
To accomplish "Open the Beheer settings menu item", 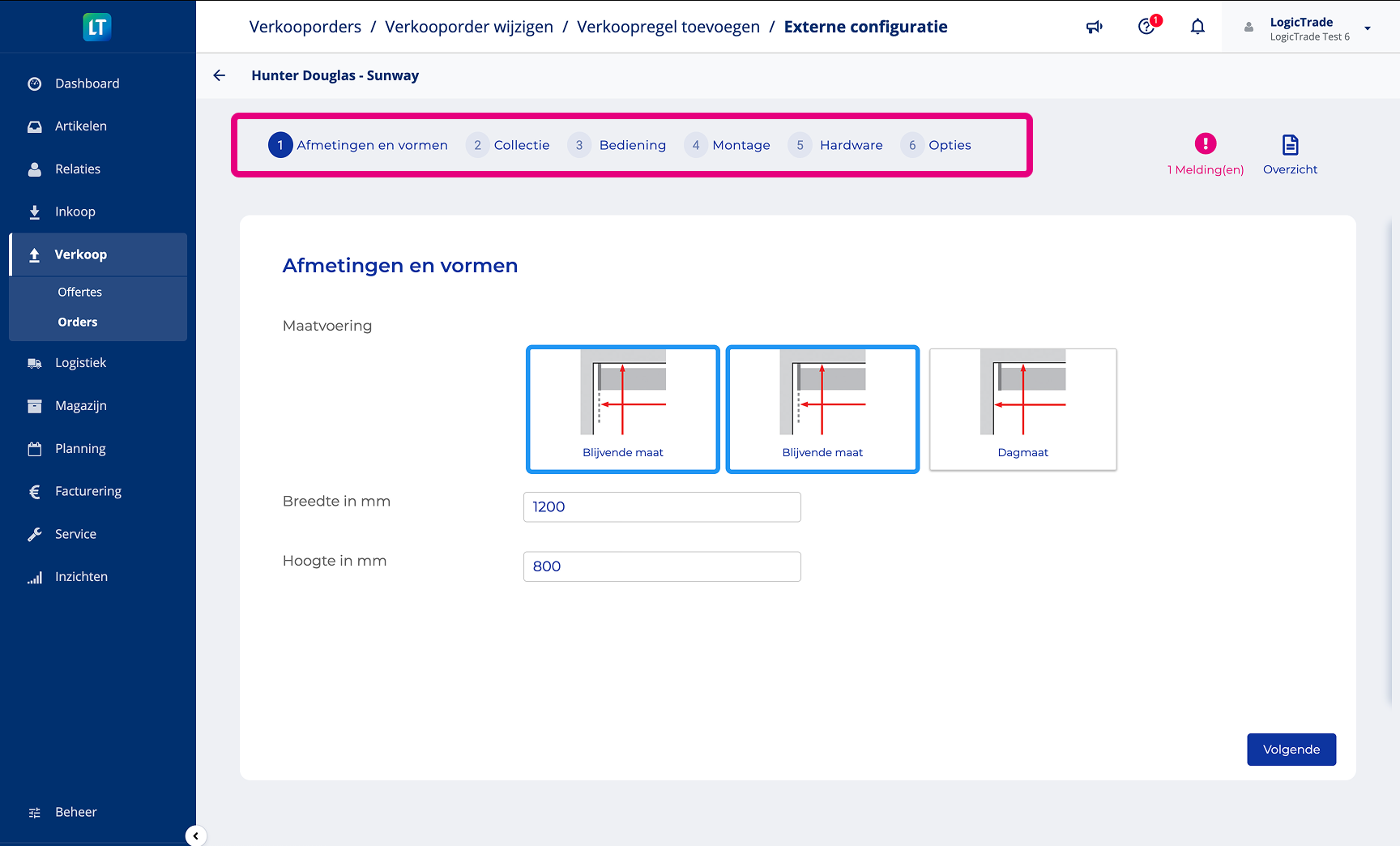I will point(75,812).
